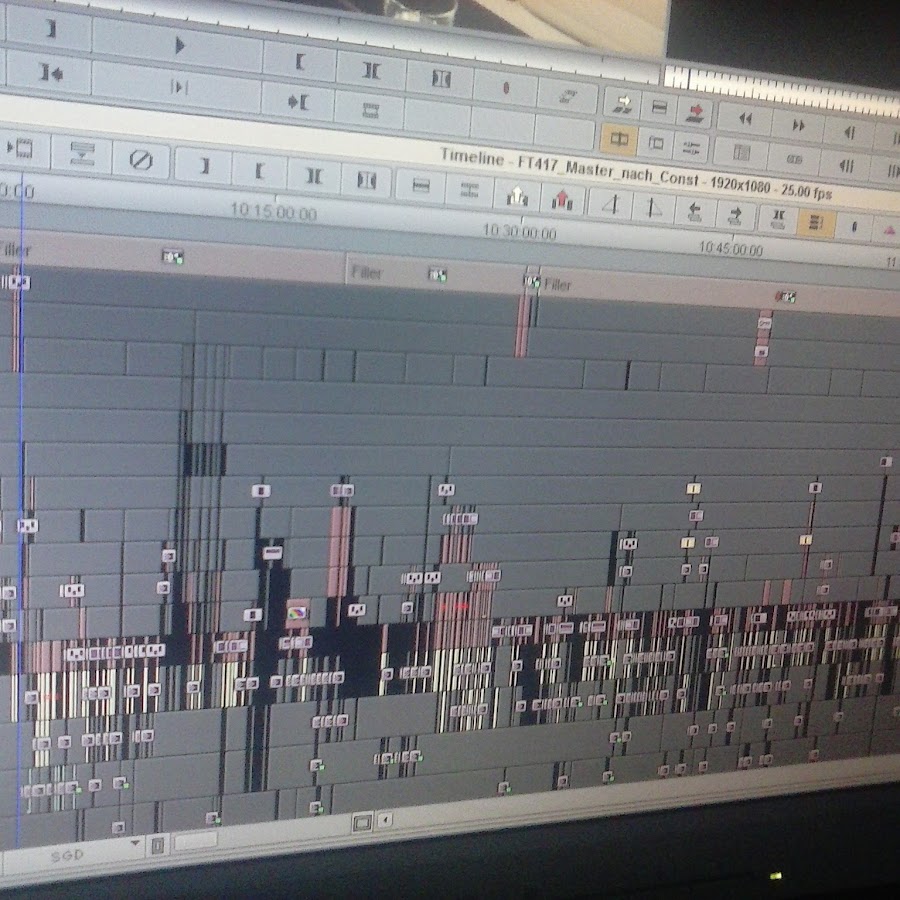Click the Fast Forward button
Viewport: 900px width, 900px height.
coord(798,126)
